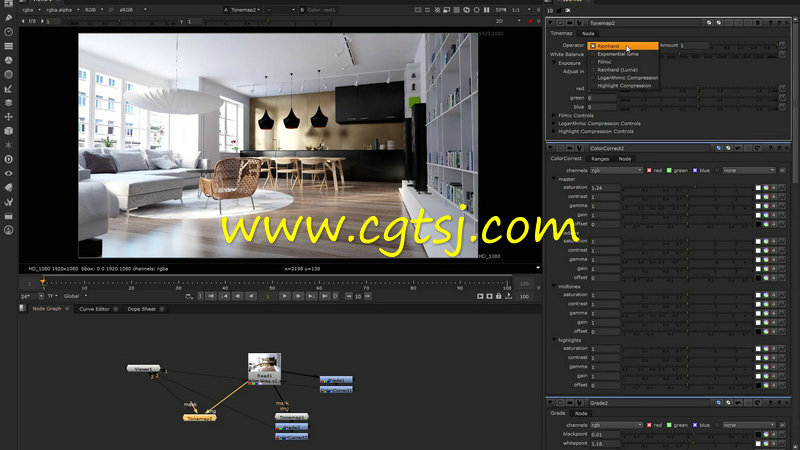Open Color wheel nodes in left toolbar

(8, 60)
